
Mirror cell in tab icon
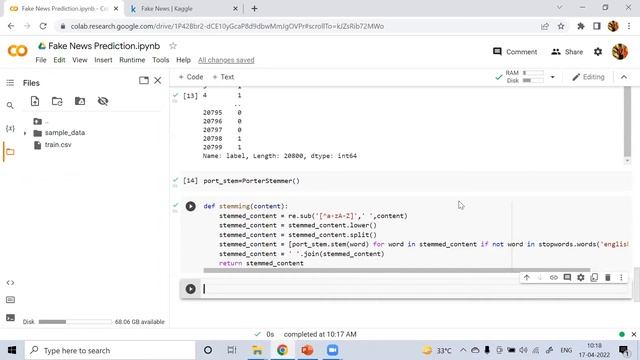(594, 278)
